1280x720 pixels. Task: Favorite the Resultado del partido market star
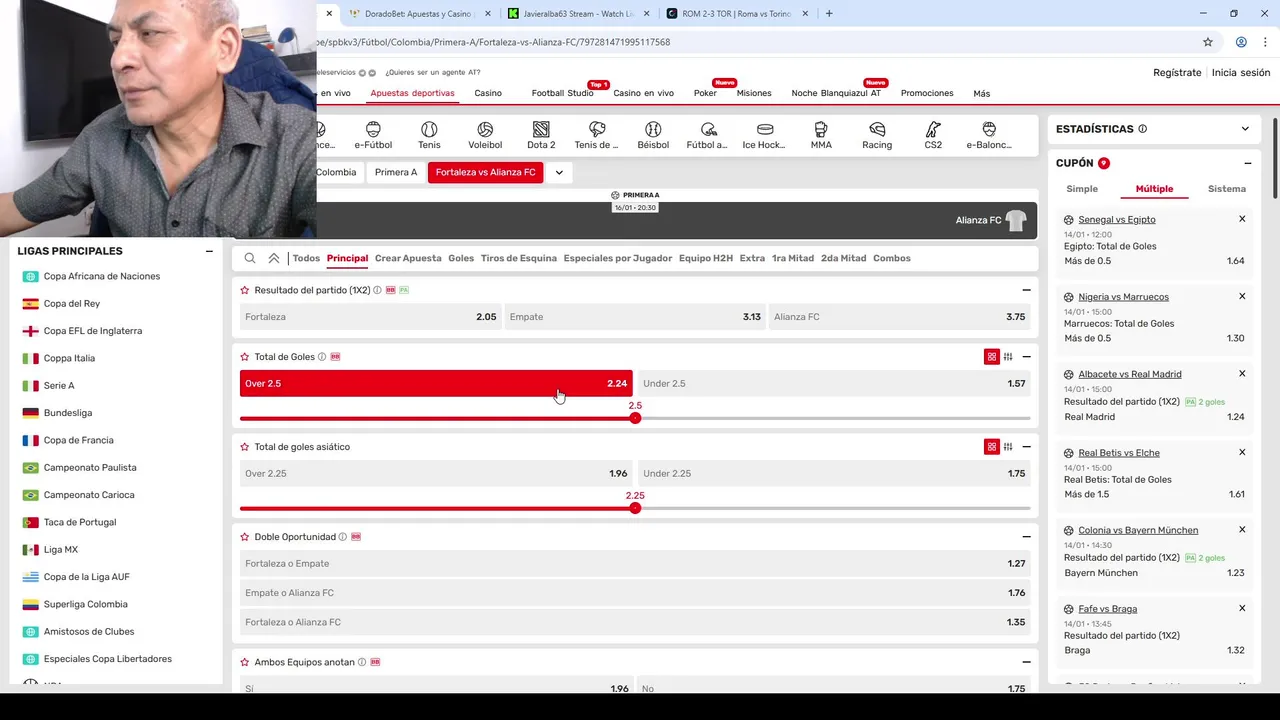coord(245,290)
